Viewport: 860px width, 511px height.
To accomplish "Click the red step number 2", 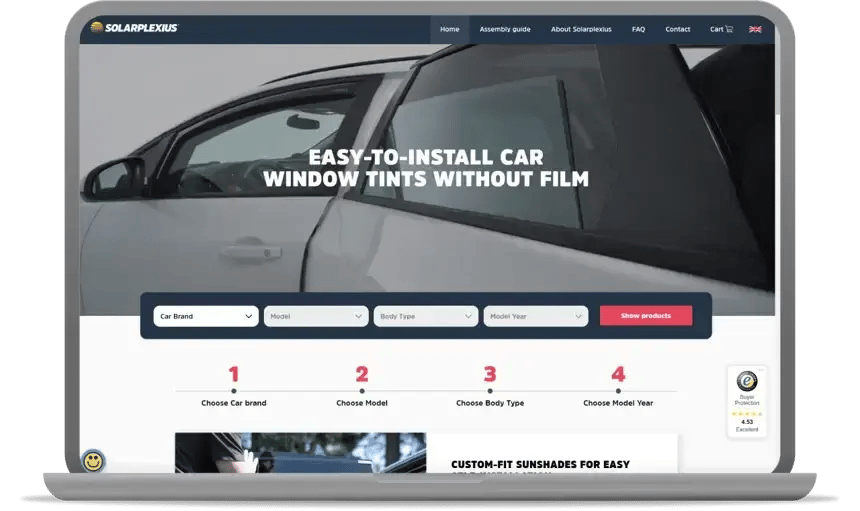I will point(362,375).
